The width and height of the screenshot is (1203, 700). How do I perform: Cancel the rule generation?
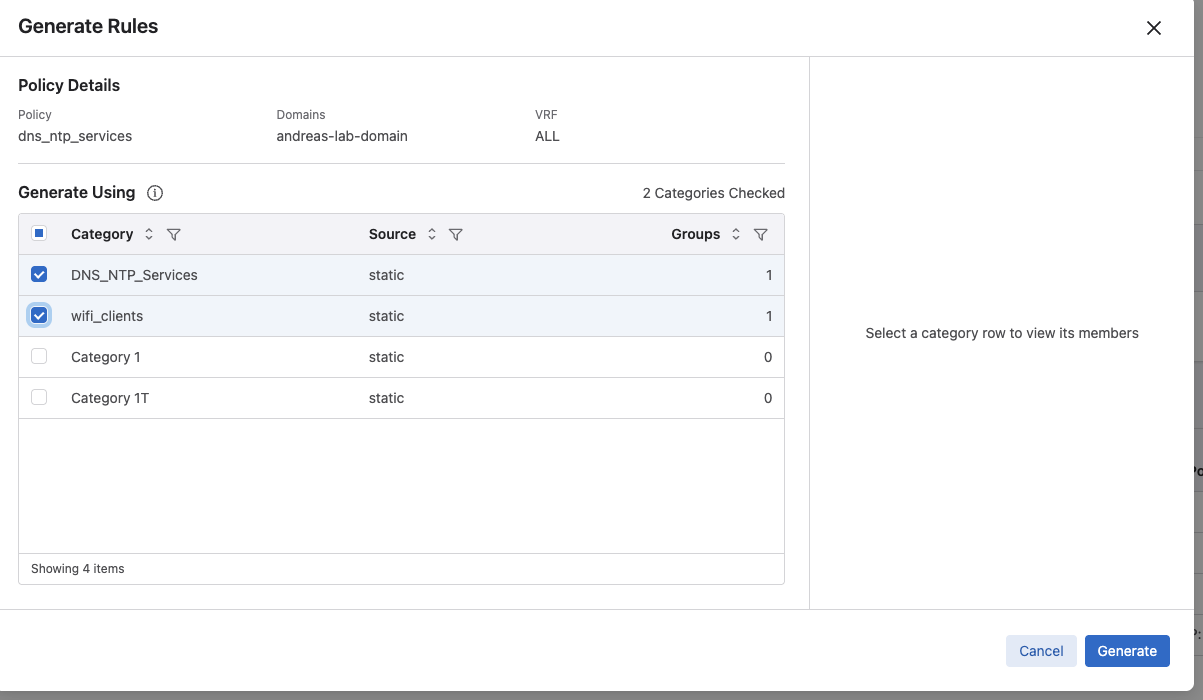pos(1041,651)
